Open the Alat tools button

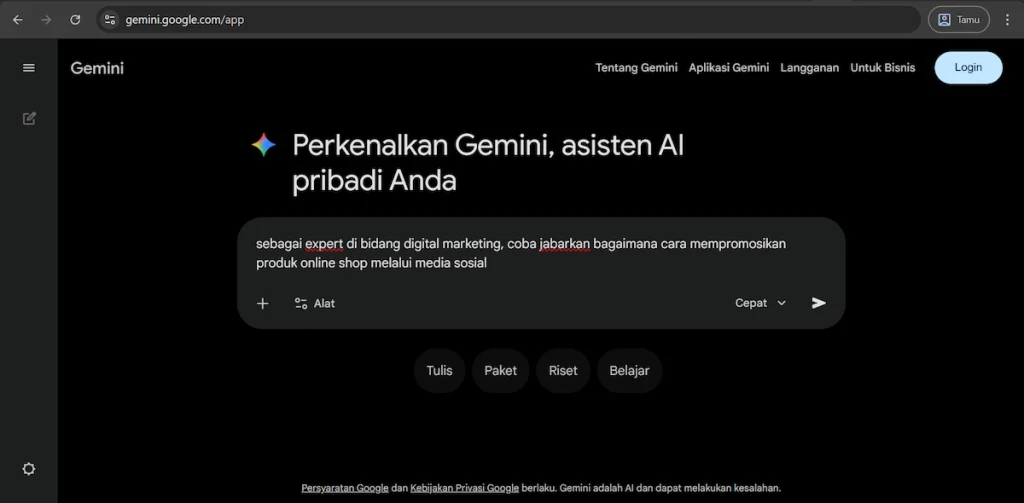315,303
